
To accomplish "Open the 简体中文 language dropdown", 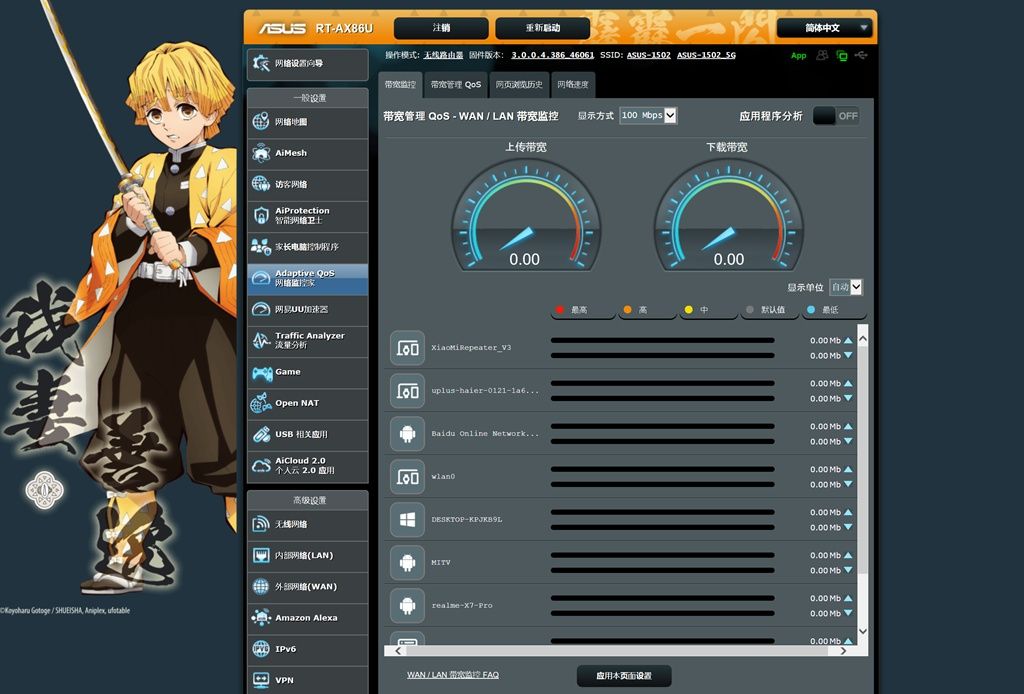I will [x=826, y=28].
